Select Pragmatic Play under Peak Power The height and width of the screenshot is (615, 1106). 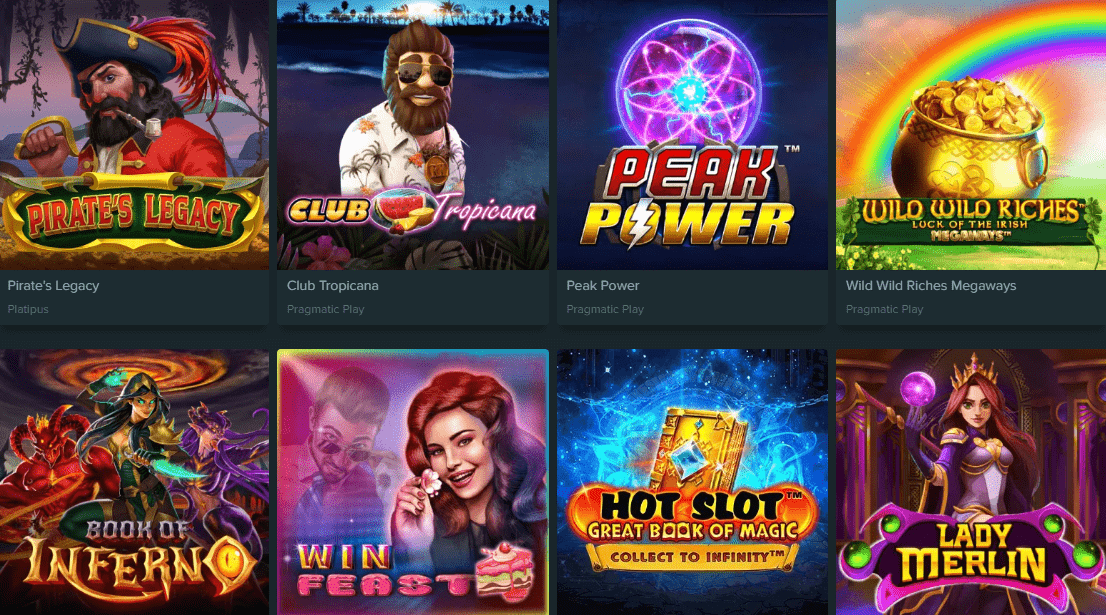pyautogui.click(x=604, y=309)
